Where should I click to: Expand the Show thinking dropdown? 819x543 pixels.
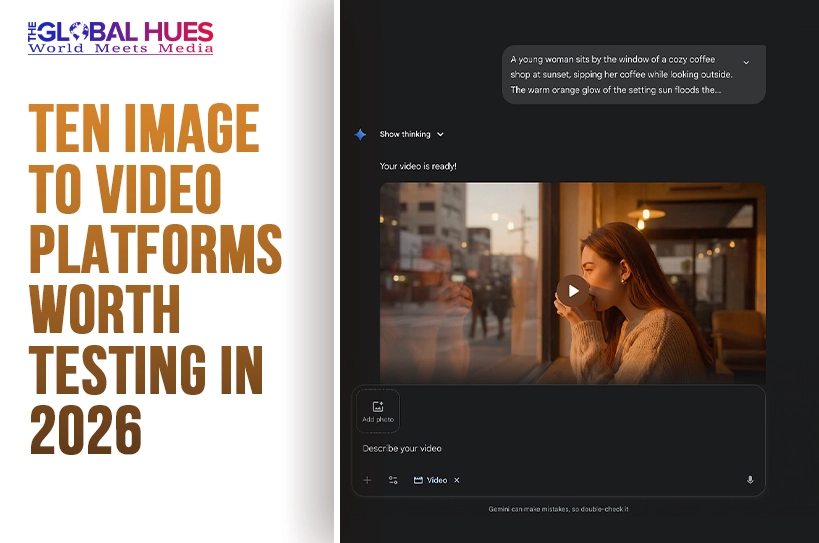click(x=412, y=134)
